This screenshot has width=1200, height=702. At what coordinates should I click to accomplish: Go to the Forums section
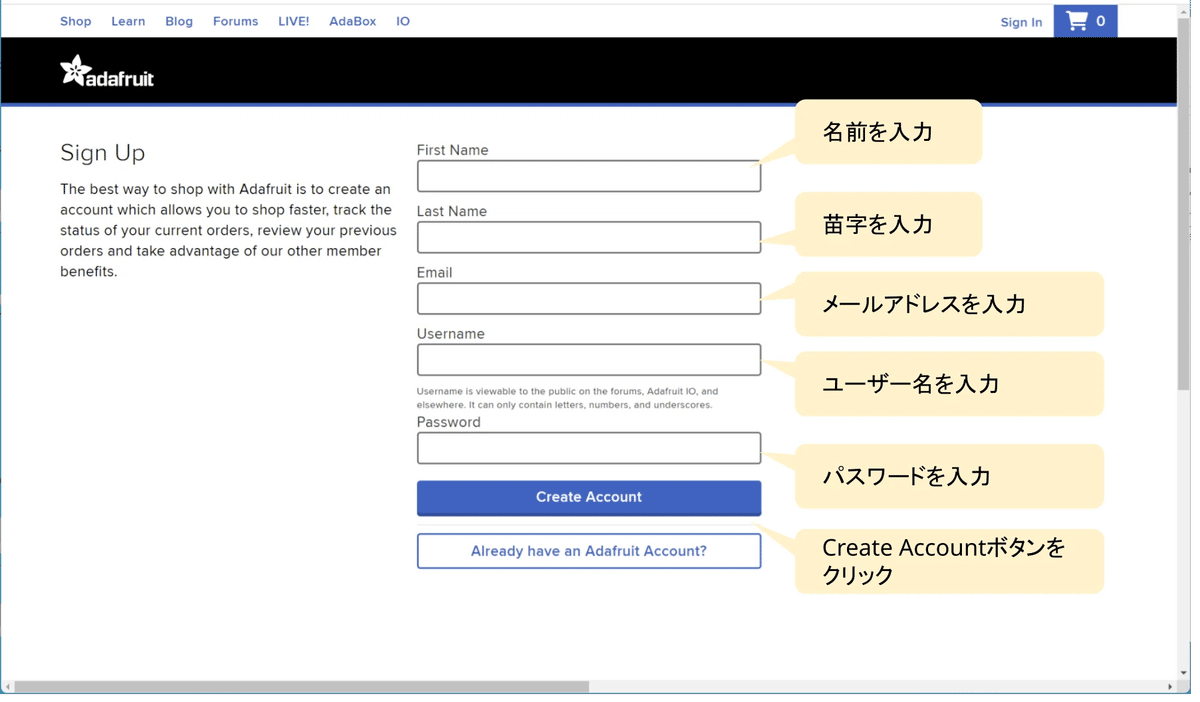tap(235, 20)
